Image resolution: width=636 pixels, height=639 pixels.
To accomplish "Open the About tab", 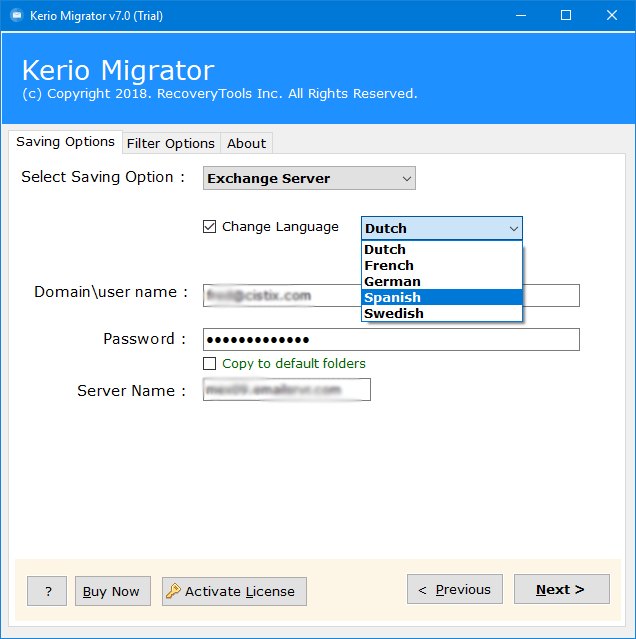I will [246, 143].
